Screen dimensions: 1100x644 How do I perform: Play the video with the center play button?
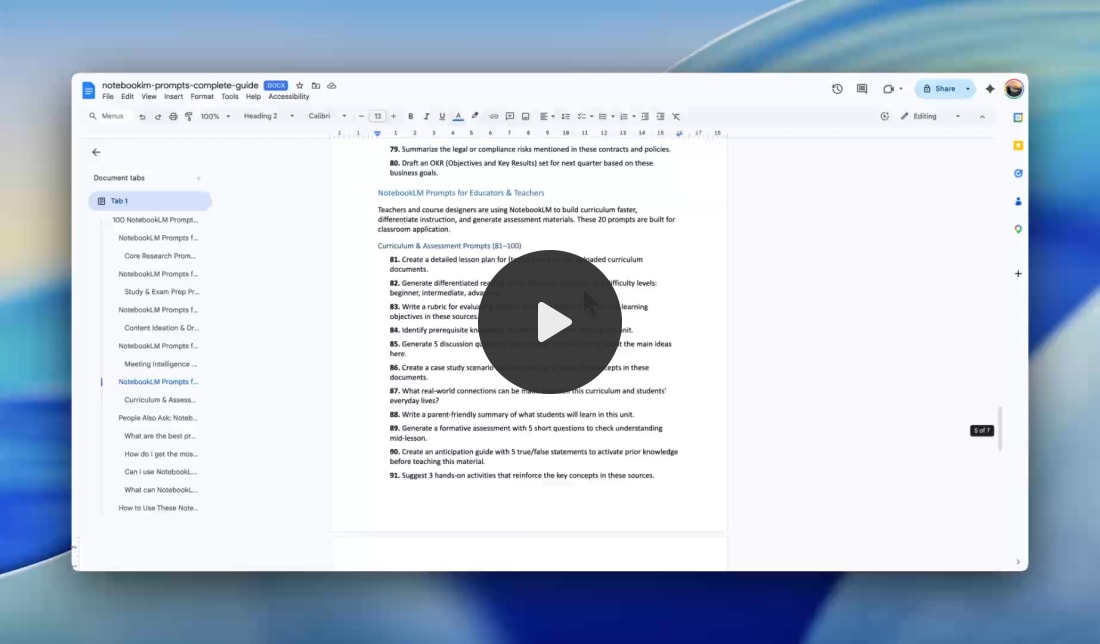click(549, 322)
